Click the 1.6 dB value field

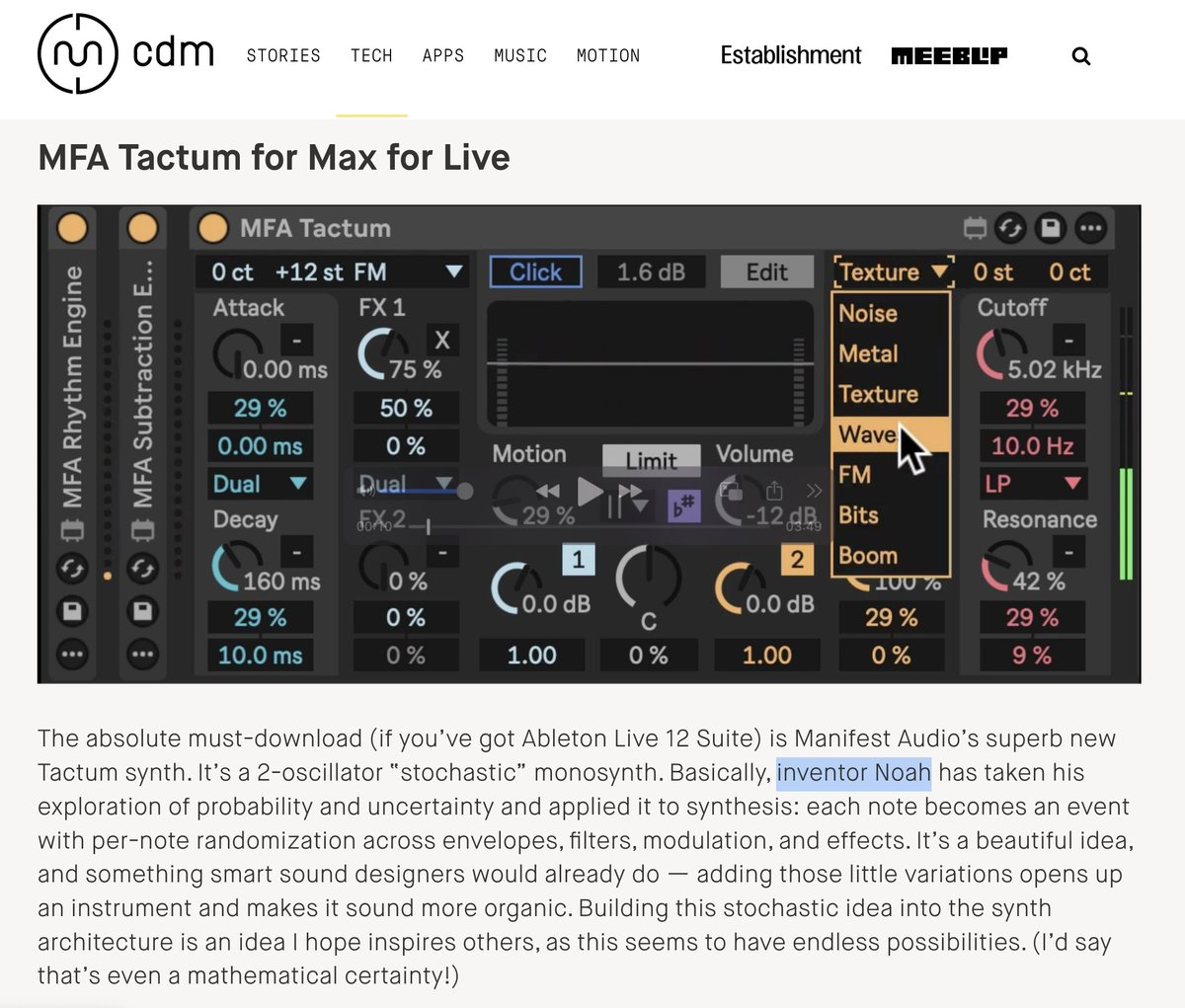point(651,271)
